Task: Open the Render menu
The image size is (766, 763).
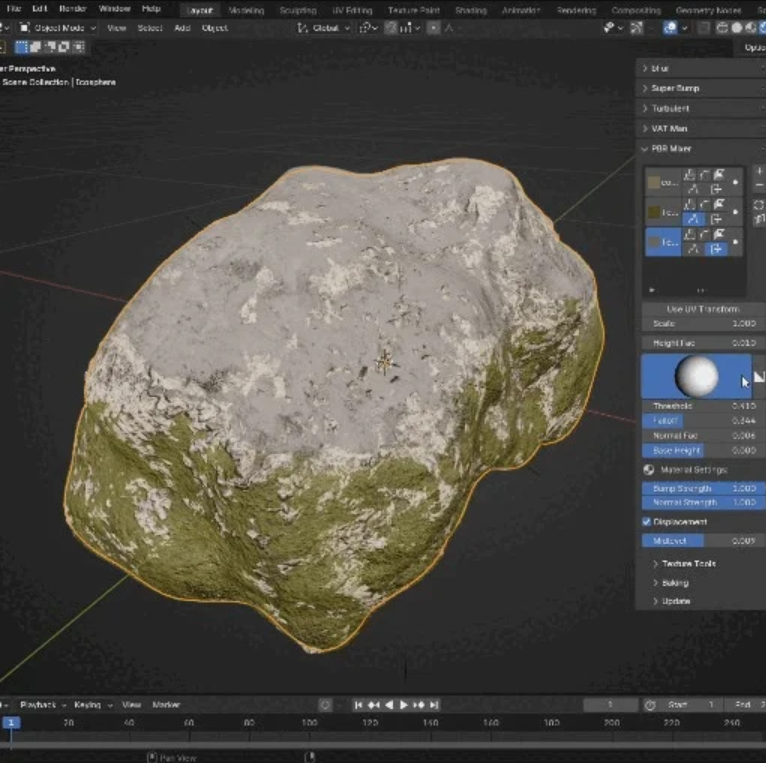Action: click(73, 9)
